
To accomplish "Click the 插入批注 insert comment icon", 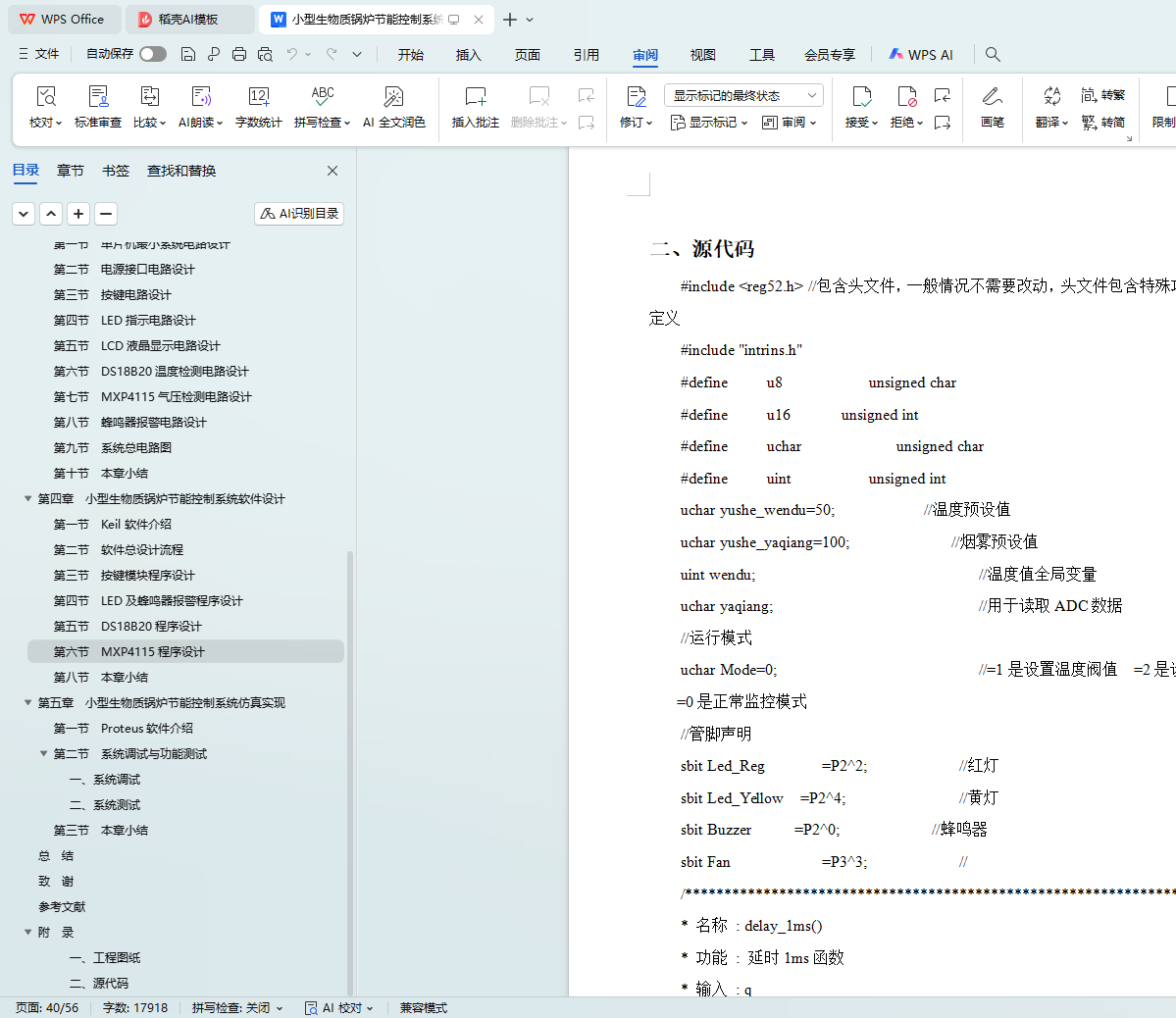I will (x=475, y=97).
